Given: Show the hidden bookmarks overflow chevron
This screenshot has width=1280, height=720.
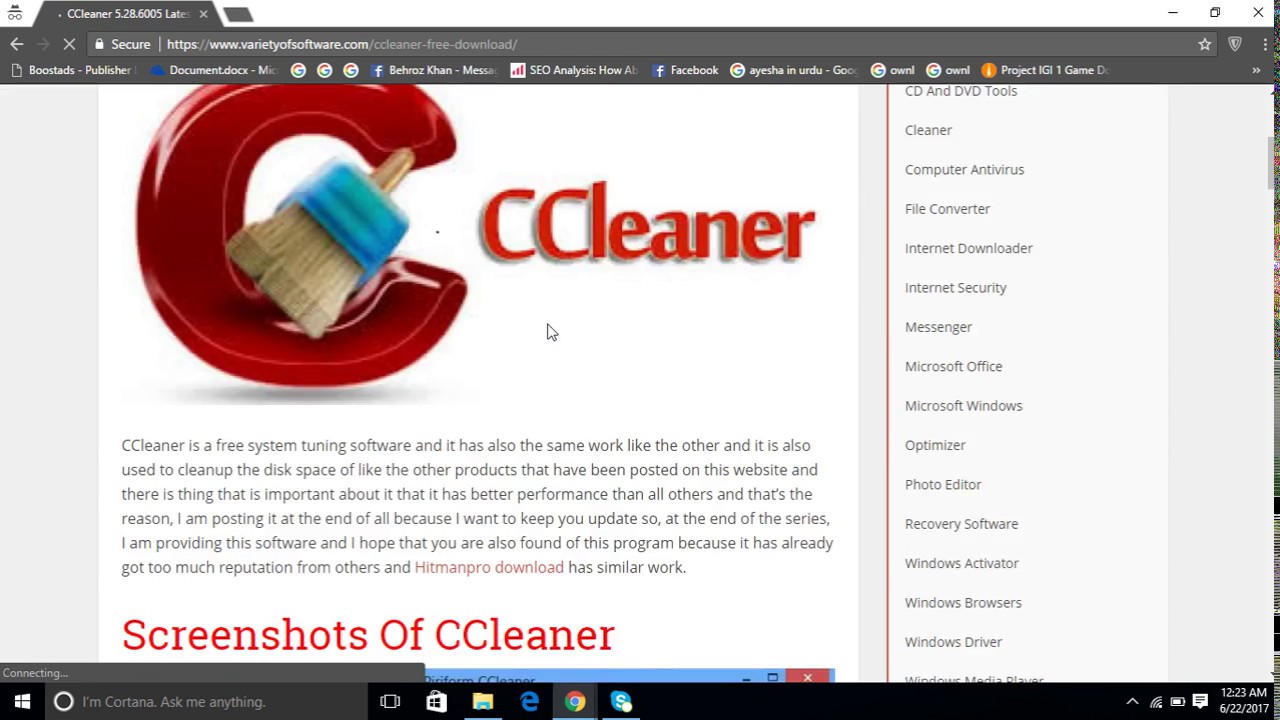Looking at the screenshot, I should tap(1256, 70).
